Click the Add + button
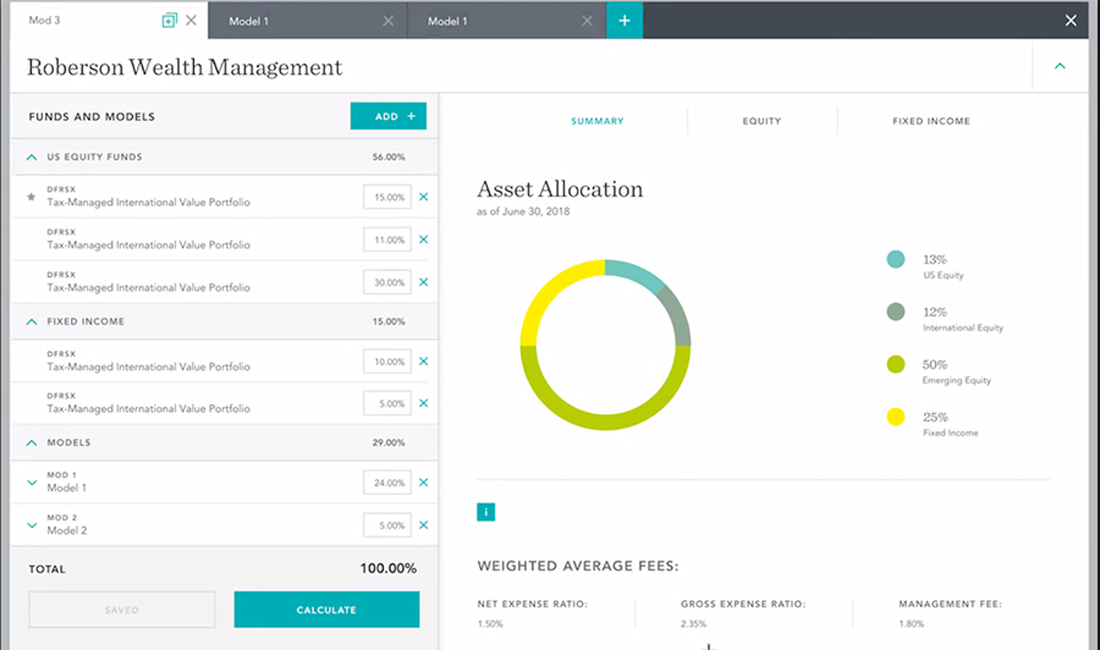 point(388,116)
